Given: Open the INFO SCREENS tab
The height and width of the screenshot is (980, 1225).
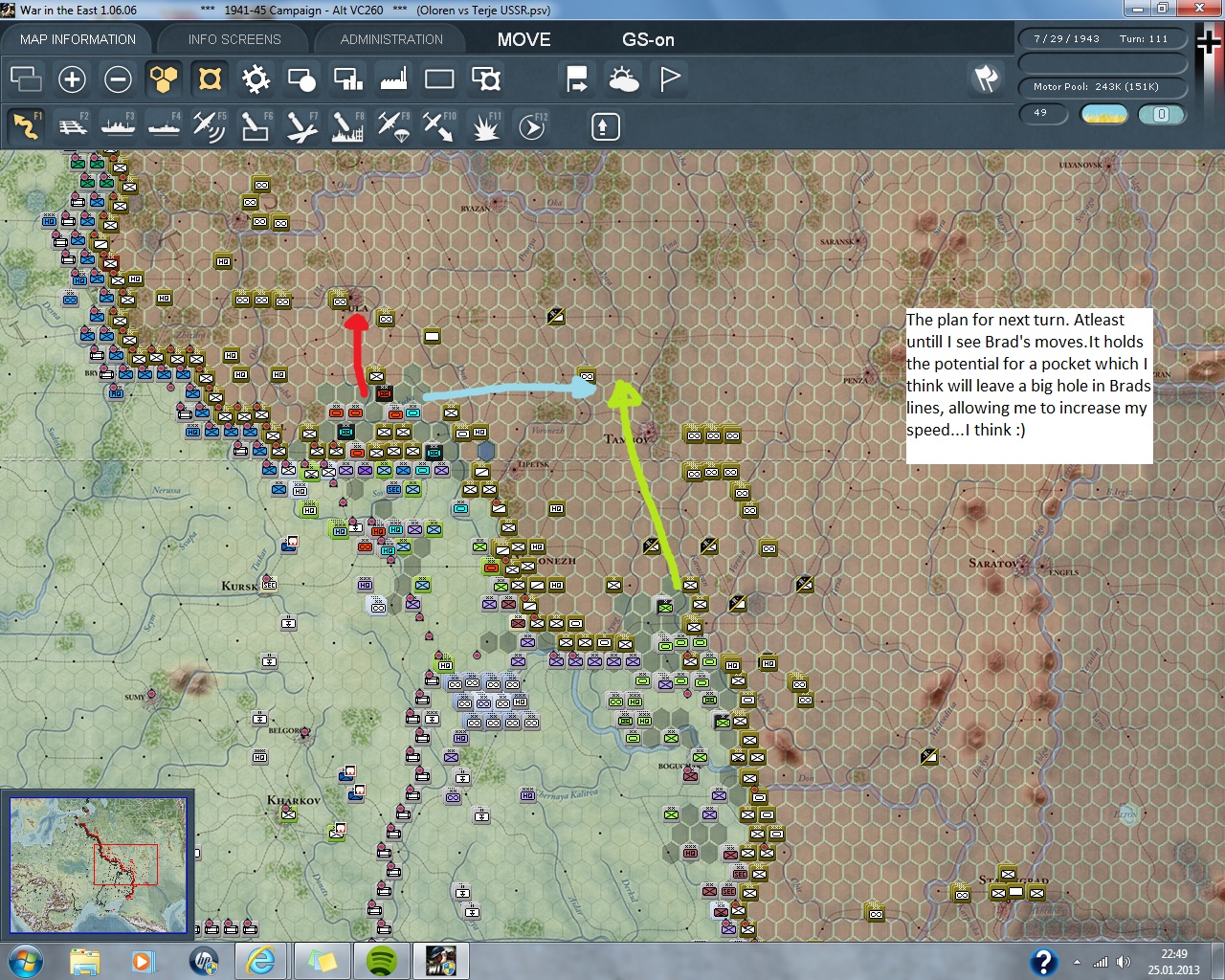Looking at the screenshot, I should click(x=234, y=39).
